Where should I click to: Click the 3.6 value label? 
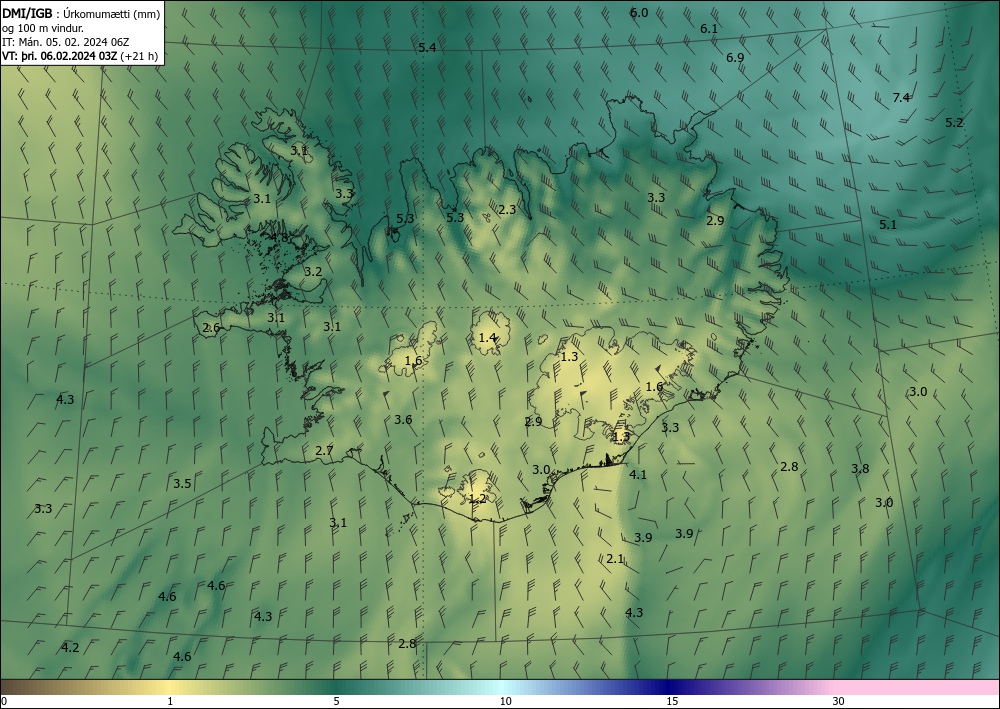(x=402, y=420)
